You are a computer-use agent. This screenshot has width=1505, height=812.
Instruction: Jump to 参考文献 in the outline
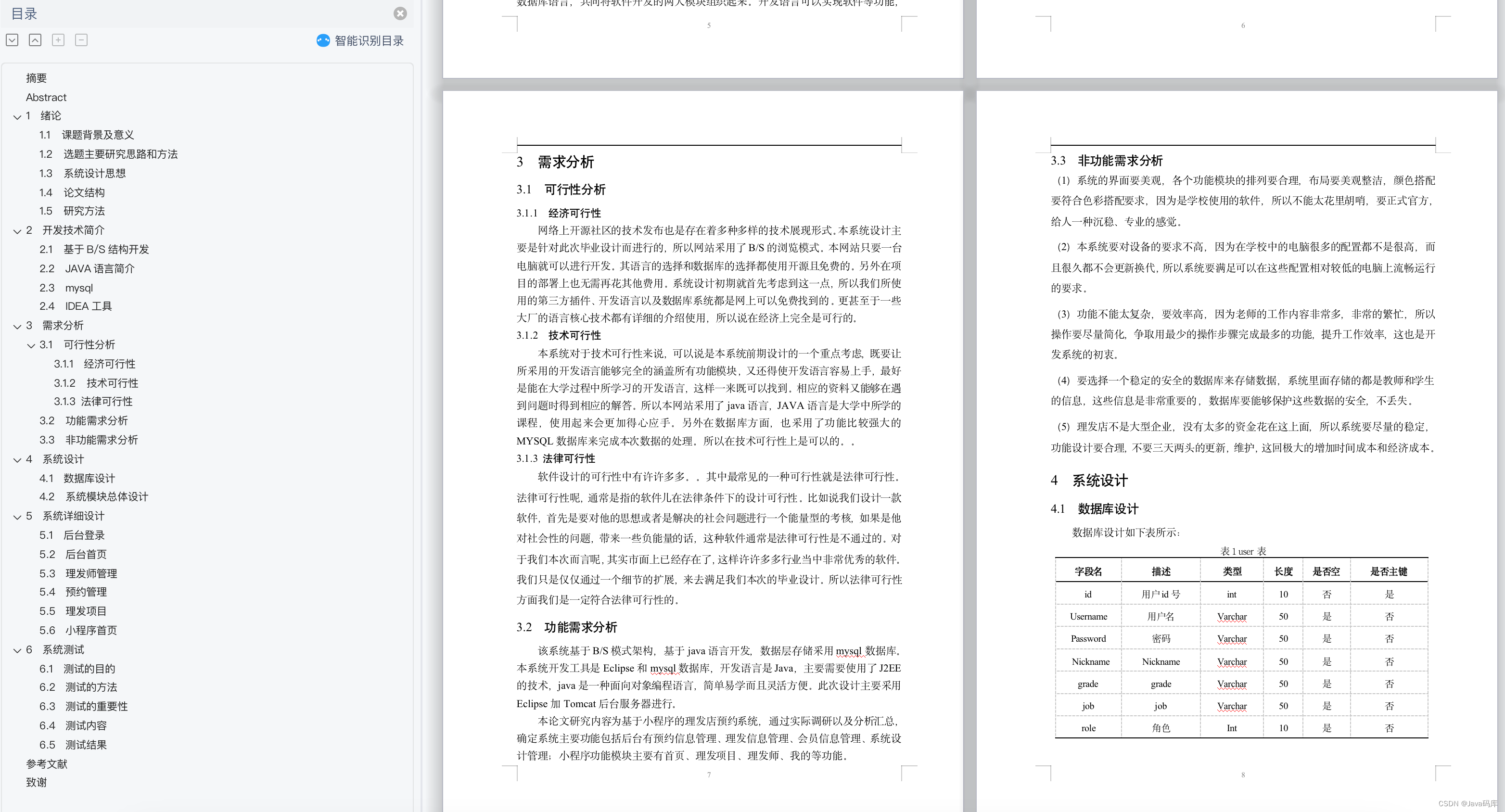pos(47,764)
